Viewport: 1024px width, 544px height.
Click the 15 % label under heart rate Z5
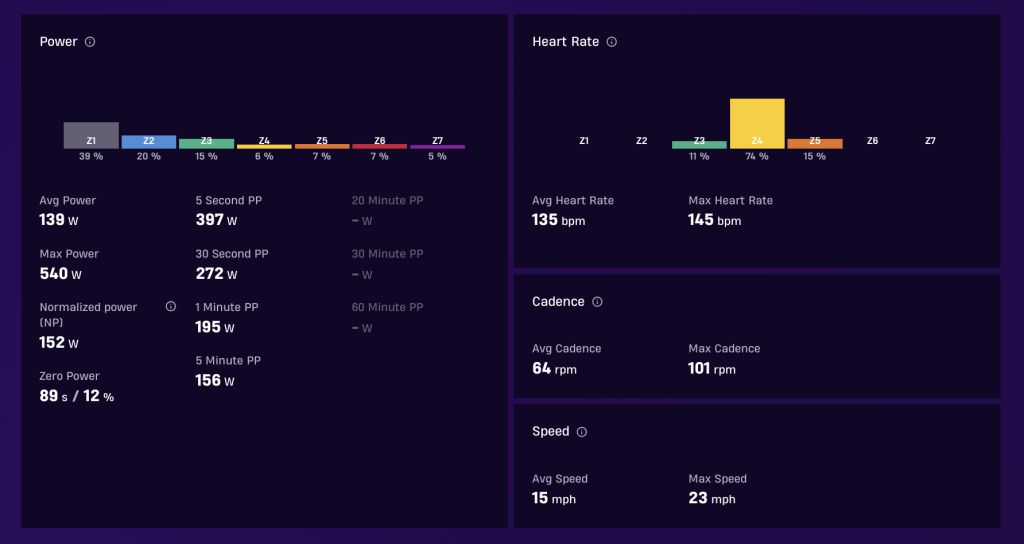[x=815, y=157]
